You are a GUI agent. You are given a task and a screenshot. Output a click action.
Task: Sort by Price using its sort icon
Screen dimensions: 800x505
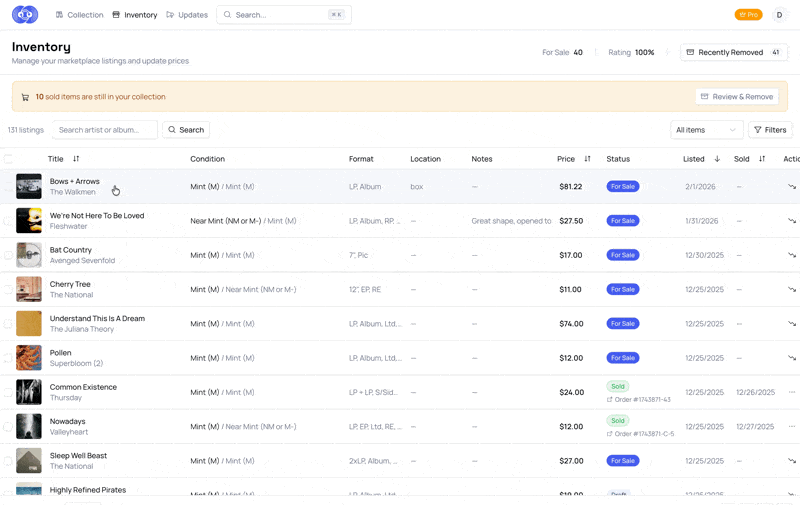point(587,159)
